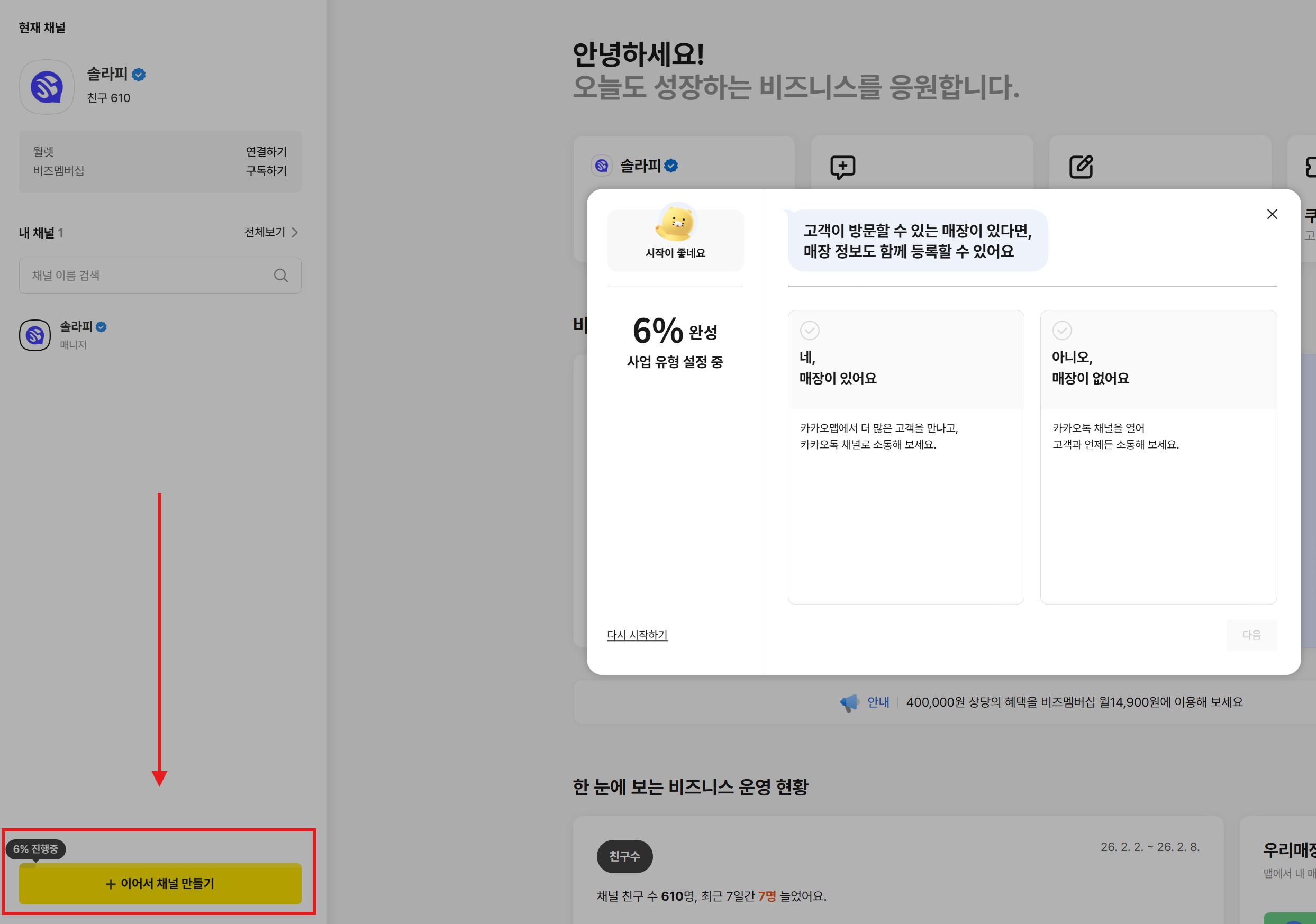Click the edit pencil icon card
The image size is (1316, 924).
1081,167
